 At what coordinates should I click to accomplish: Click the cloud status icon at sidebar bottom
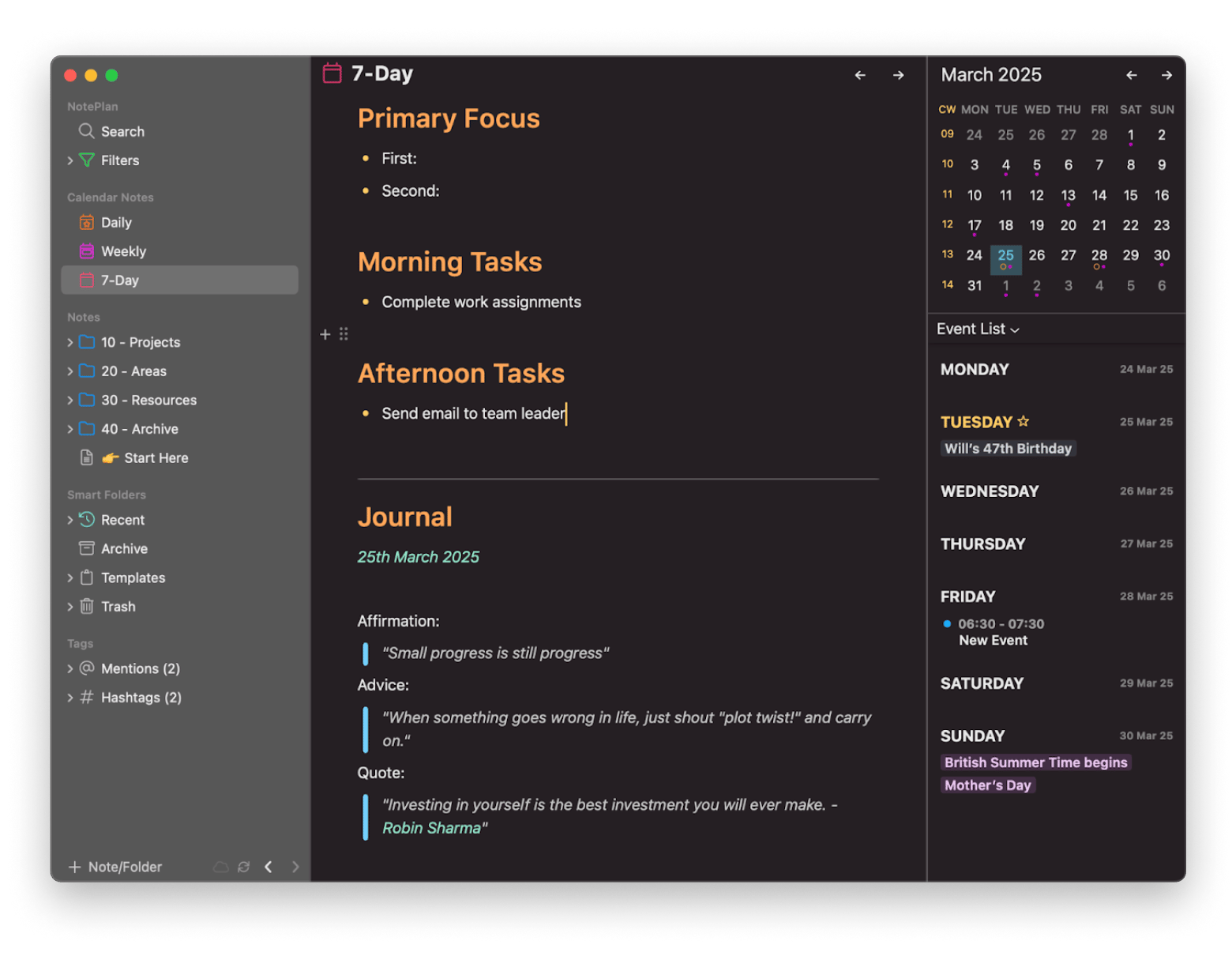pyautogui.click(x=221, y=867)
